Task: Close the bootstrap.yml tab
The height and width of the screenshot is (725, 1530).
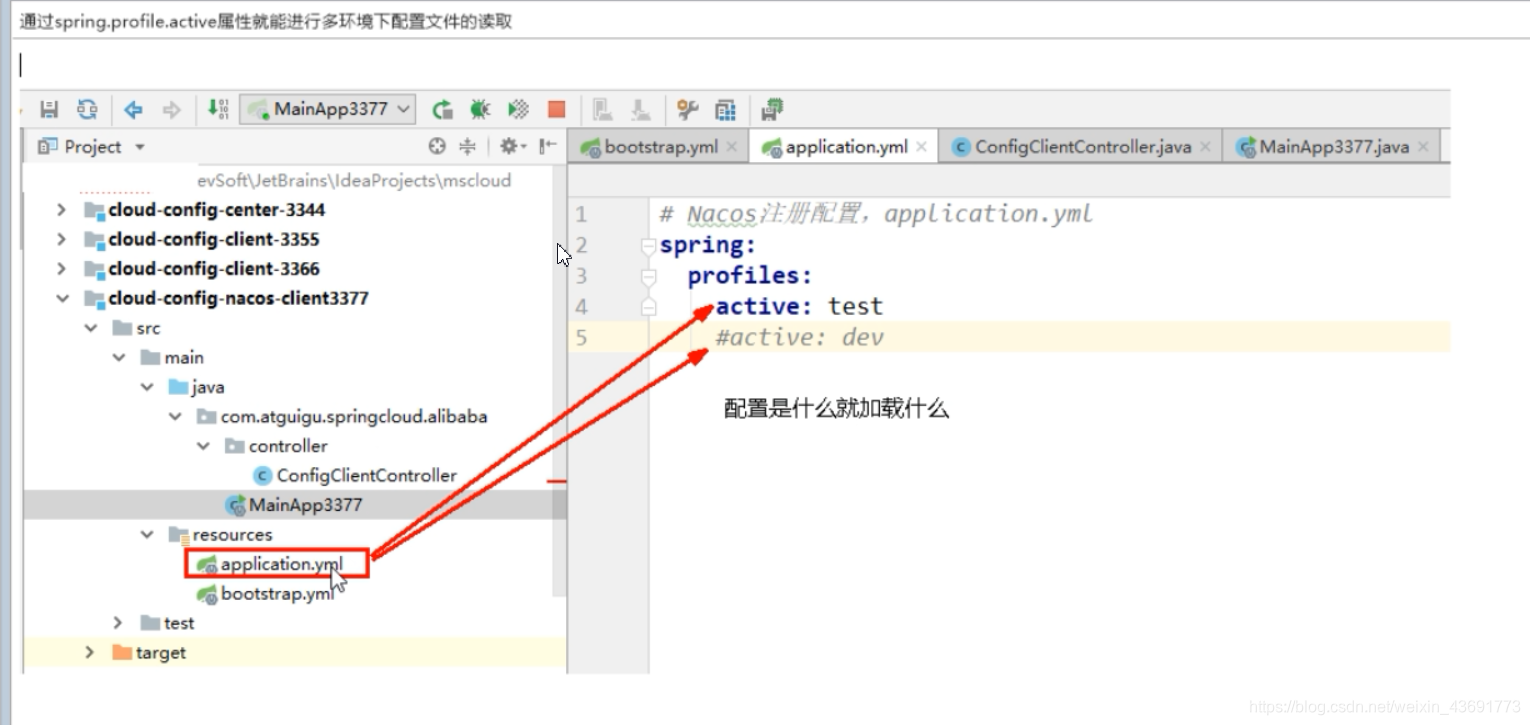Action: pyautogui.click(x=732, y=147)
